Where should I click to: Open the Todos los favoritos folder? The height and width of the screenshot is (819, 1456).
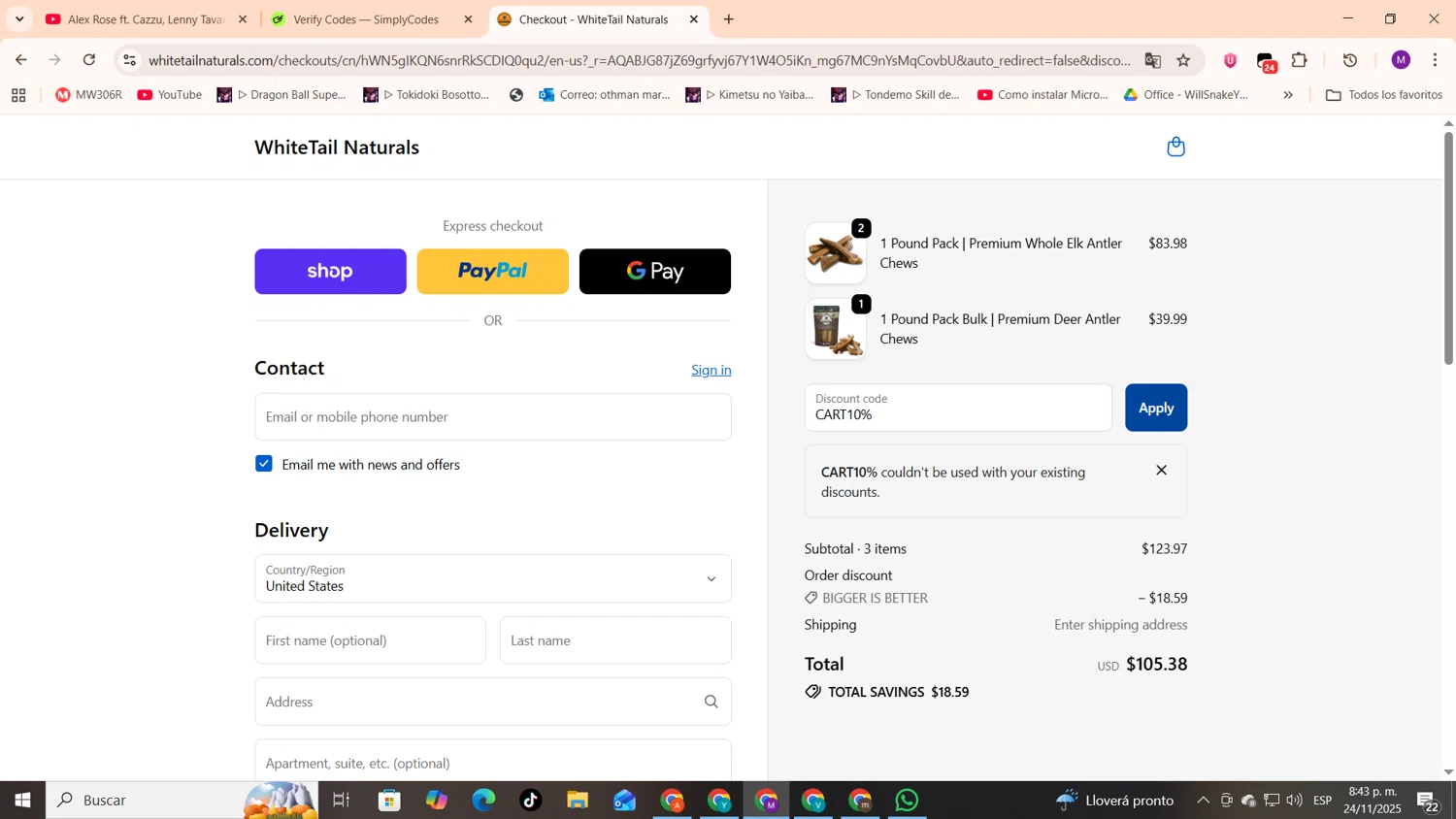pyautogui.click(x=1384, y=95)
